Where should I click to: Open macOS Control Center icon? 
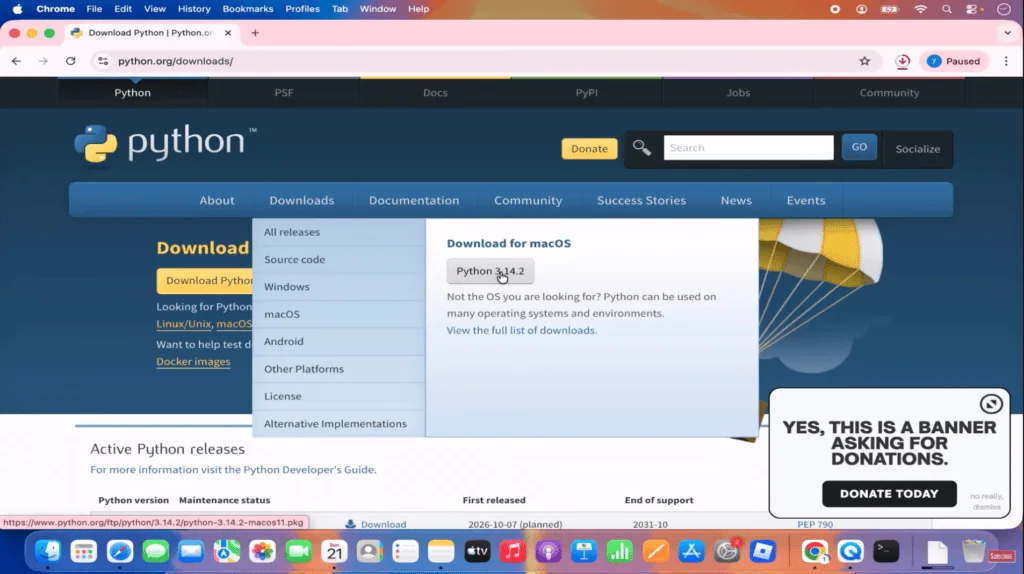(x=973, y=9)
